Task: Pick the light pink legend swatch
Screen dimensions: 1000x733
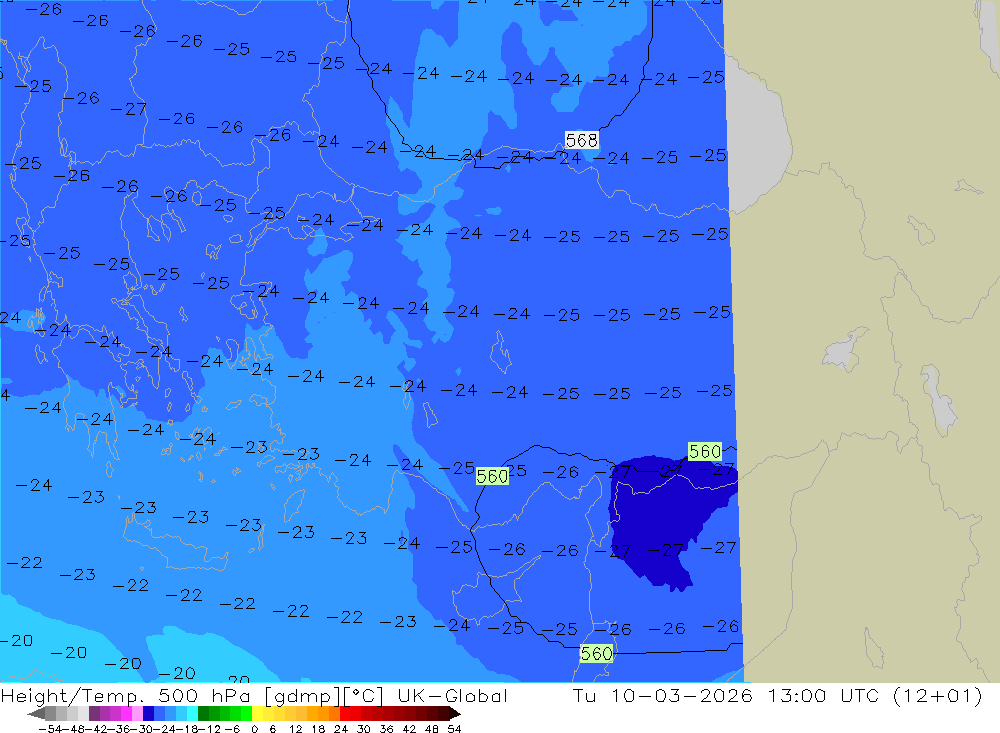Action: pyautogui.click(x=137, y=714)
